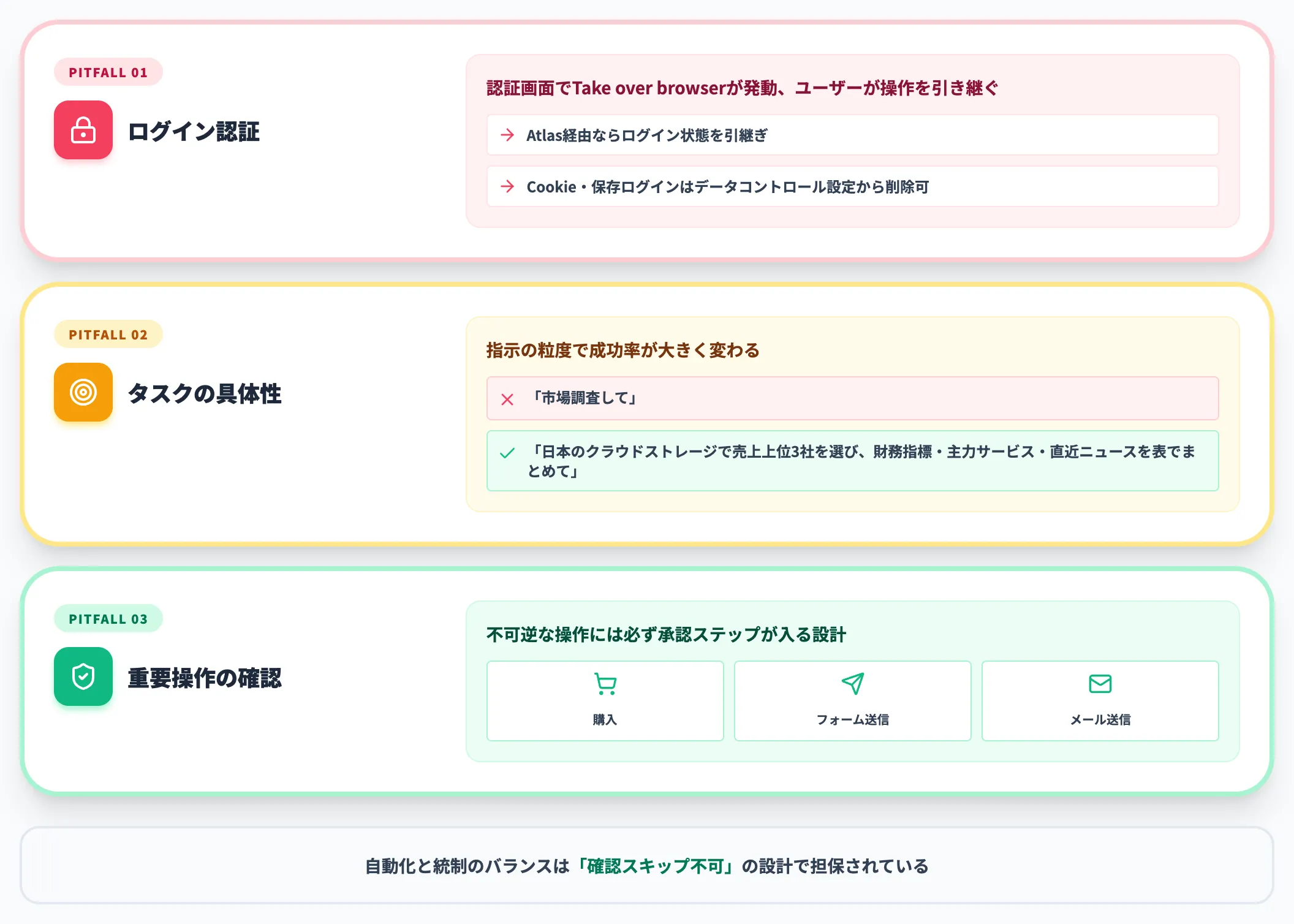Click the green shield-check icon beside 重要操作の確認
This screenshot has height=924, width=1294.
83,676
